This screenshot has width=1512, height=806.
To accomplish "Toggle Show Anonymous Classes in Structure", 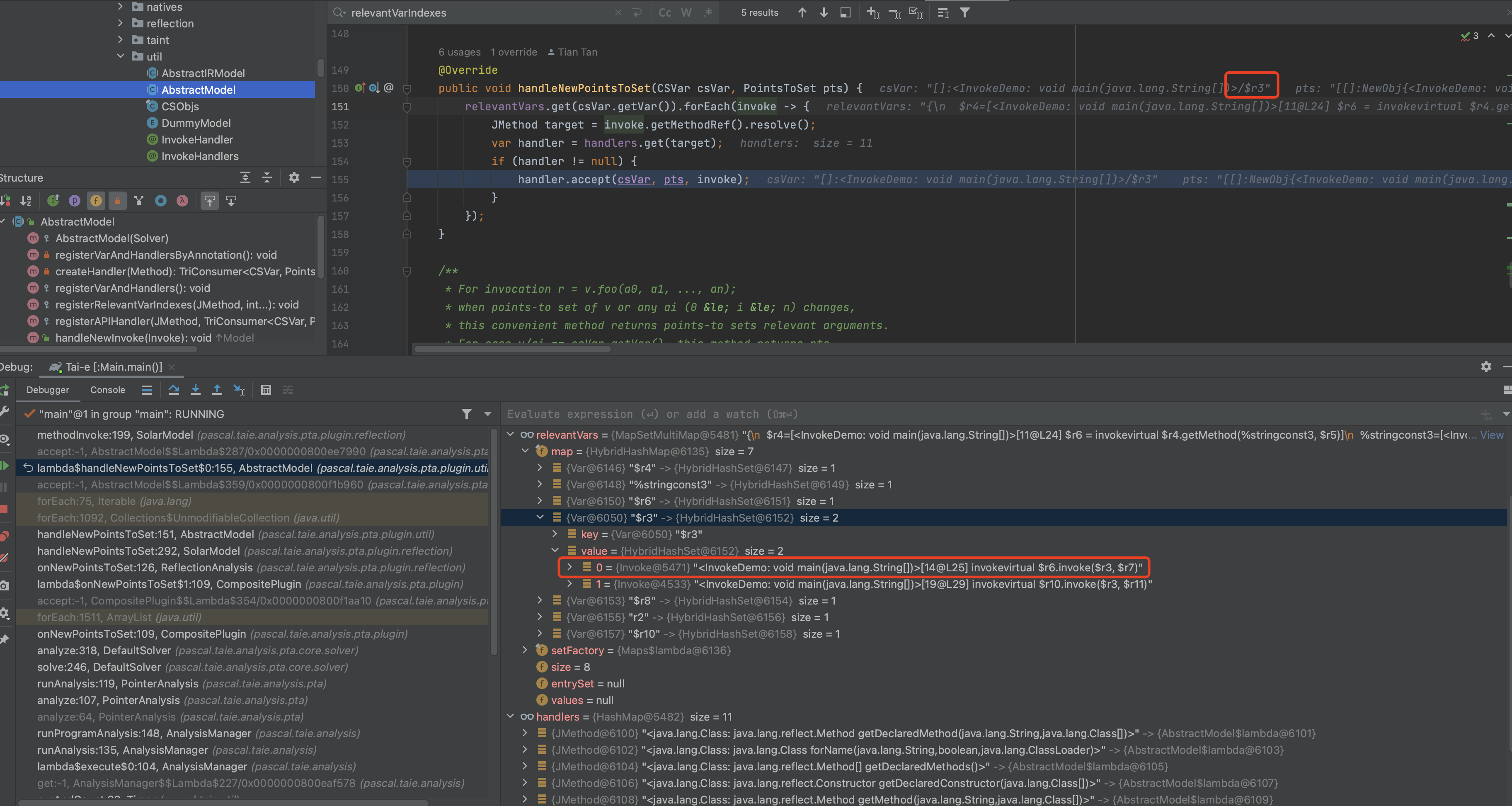I will (160, 201).
